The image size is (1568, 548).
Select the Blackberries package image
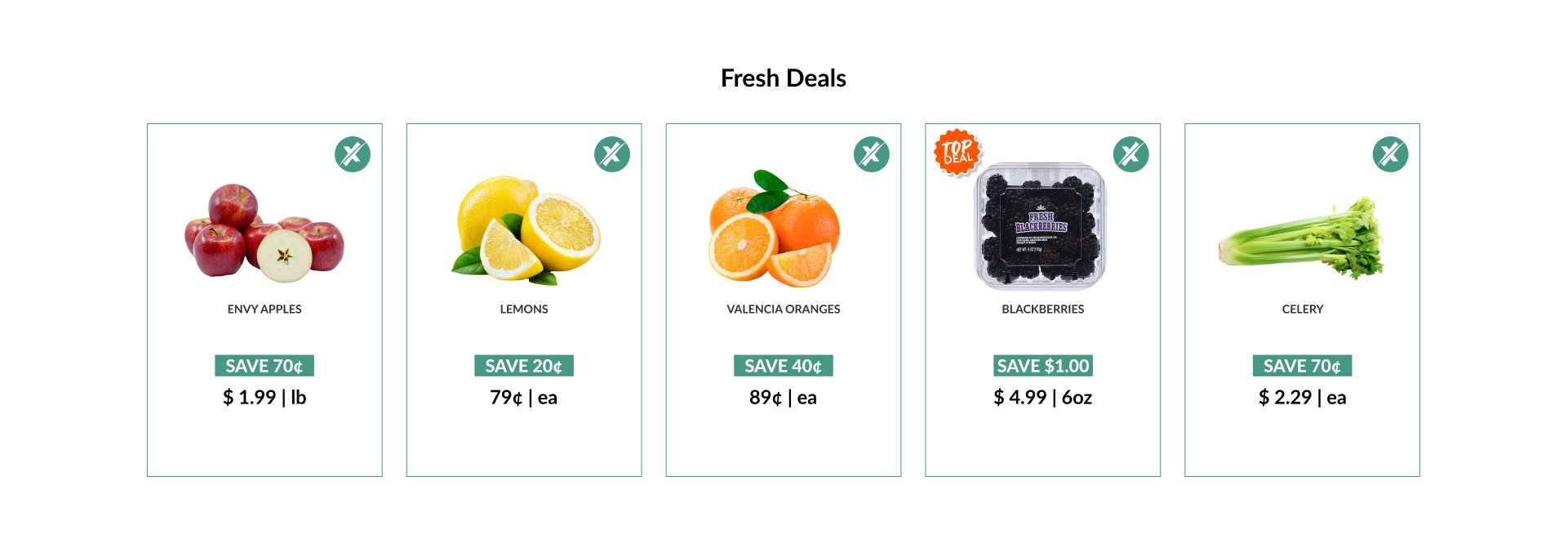[x=1042, y=225]
